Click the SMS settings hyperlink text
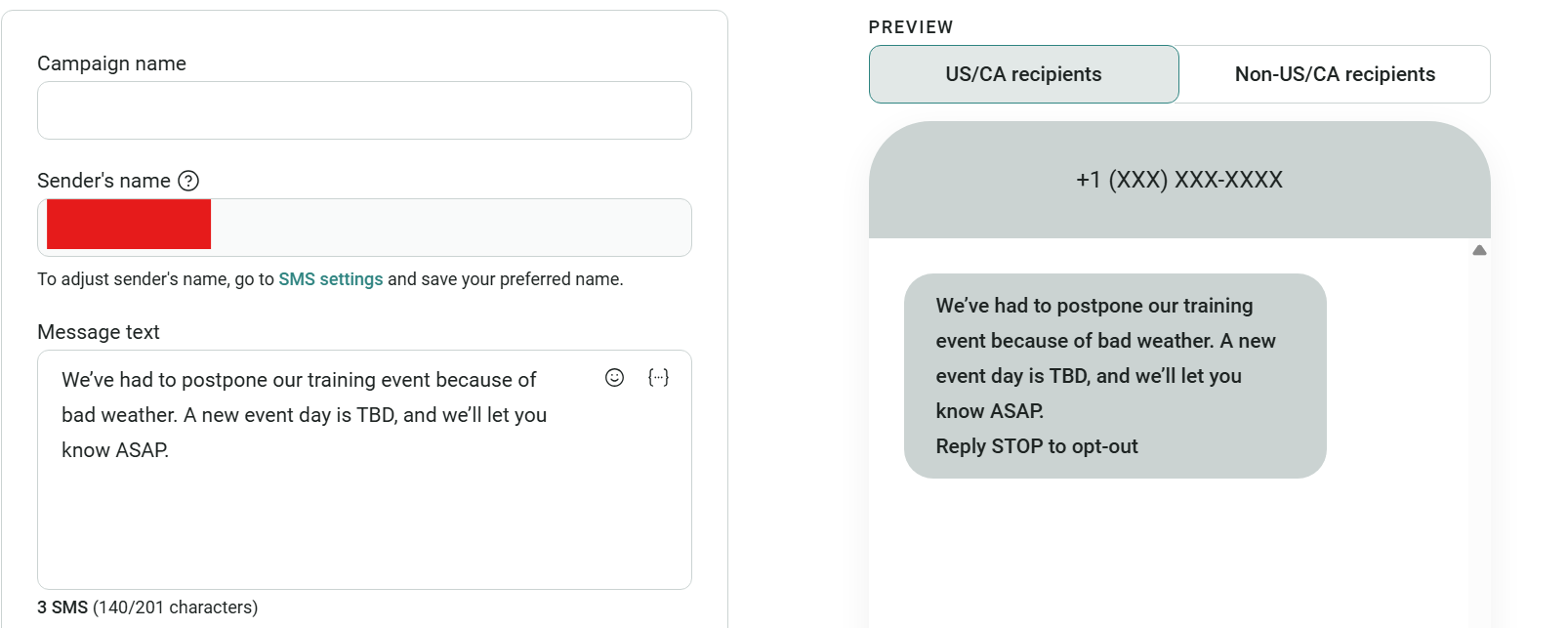Viewport: 1568px width, 628px height. click(331, 278)
